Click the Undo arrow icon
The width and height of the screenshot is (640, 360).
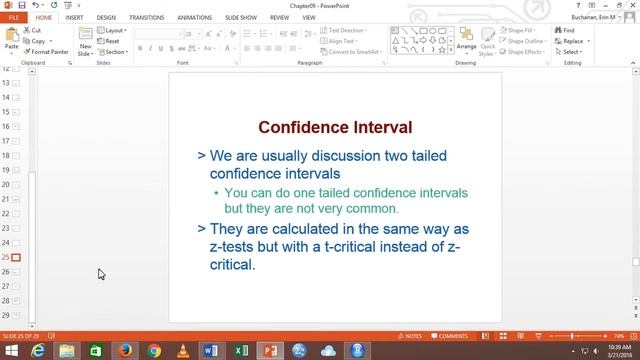(36, 5)
